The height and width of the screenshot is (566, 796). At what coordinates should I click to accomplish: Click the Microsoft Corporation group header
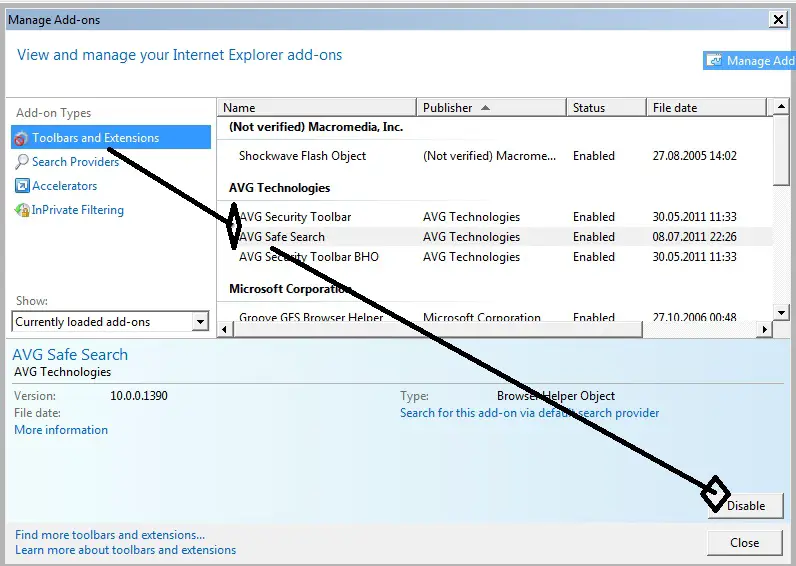290,289
